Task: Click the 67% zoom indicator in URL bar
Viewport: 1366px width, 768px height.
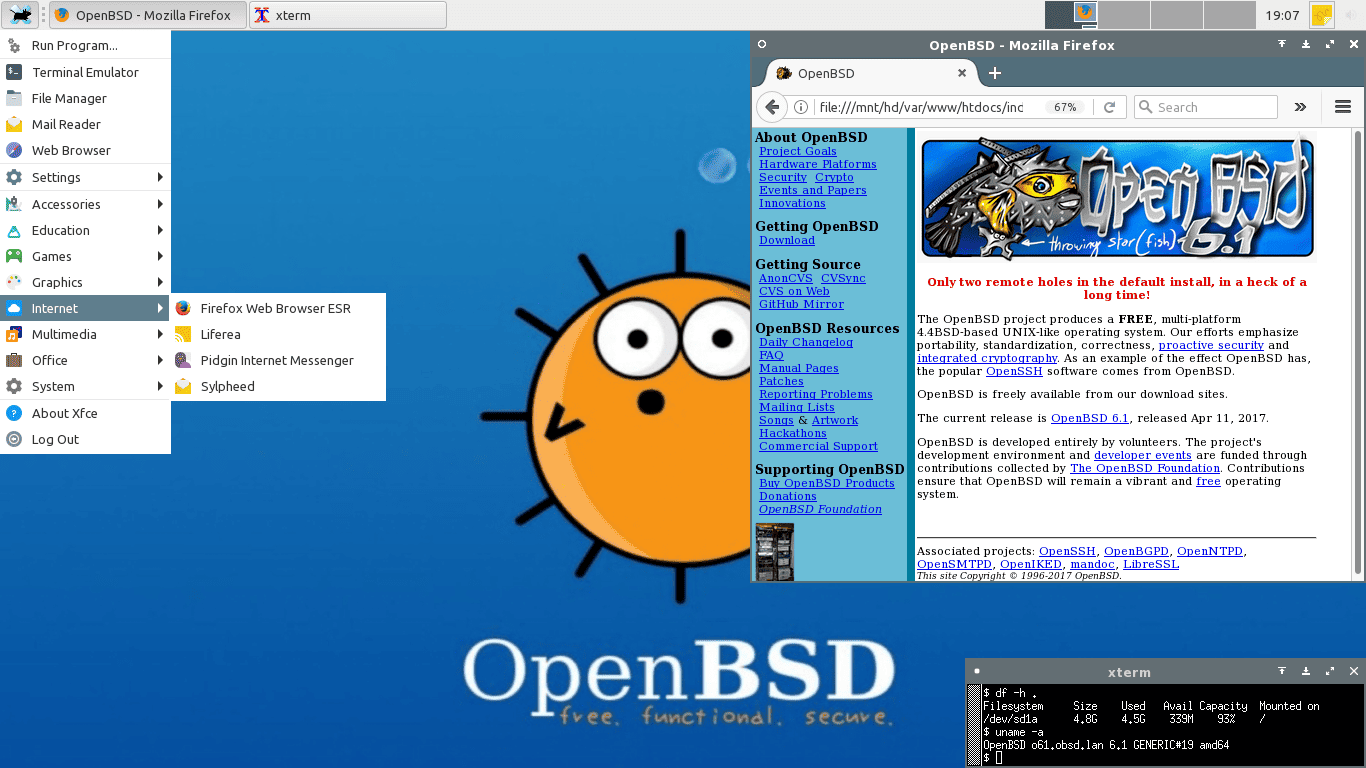Action: tap(1065, 107)
